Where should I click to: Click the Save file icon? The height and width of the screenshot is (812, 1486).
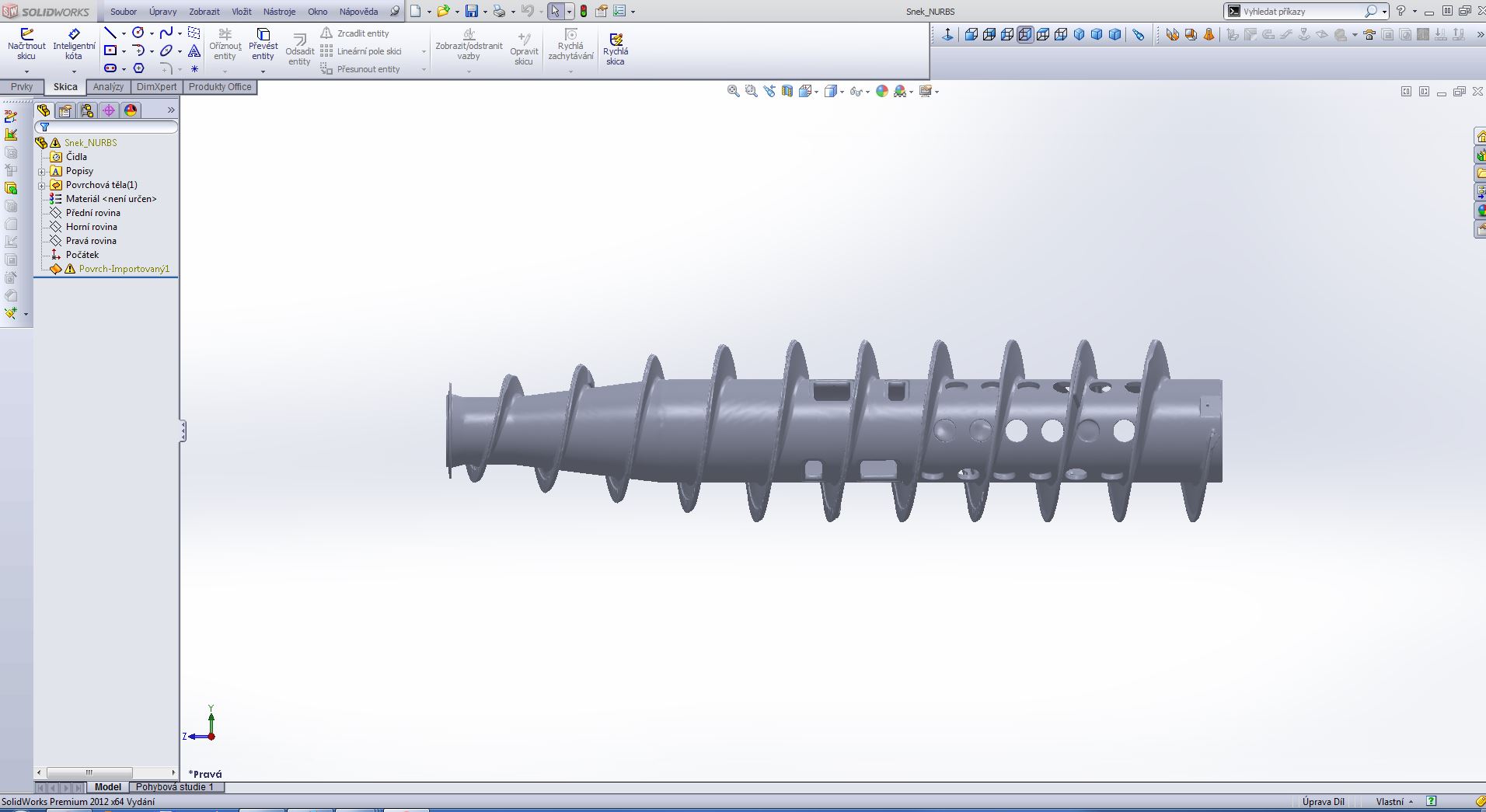[x=471, y=12]
